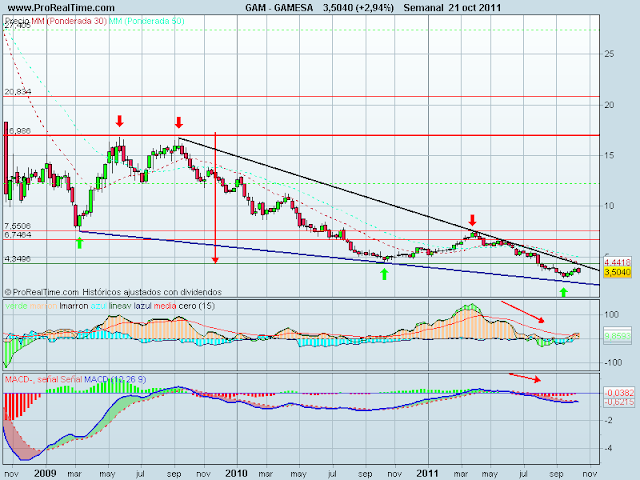Click the yellow 3,5040 current price tag

(618, 272)
